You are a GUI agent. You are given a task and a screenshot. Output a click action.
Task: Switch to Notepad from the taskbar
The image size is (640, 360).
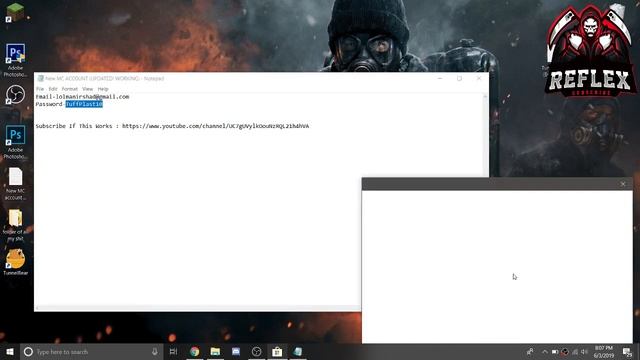[298, 351]
